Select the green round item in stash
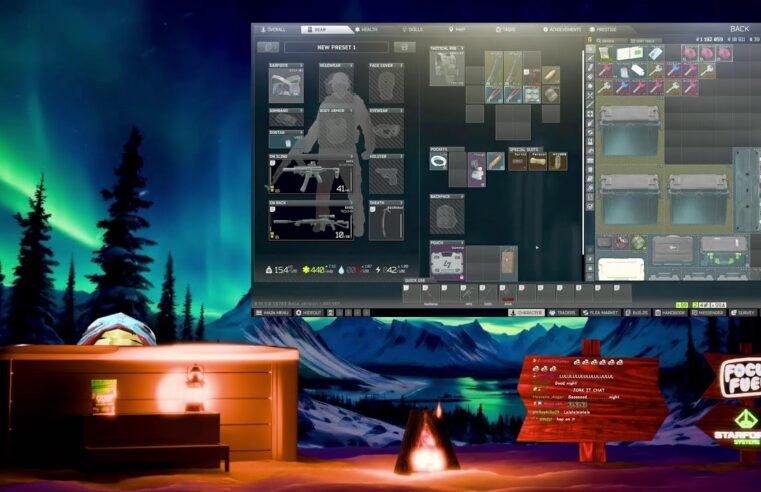This screenshot has width=761, height=492. 638,243
